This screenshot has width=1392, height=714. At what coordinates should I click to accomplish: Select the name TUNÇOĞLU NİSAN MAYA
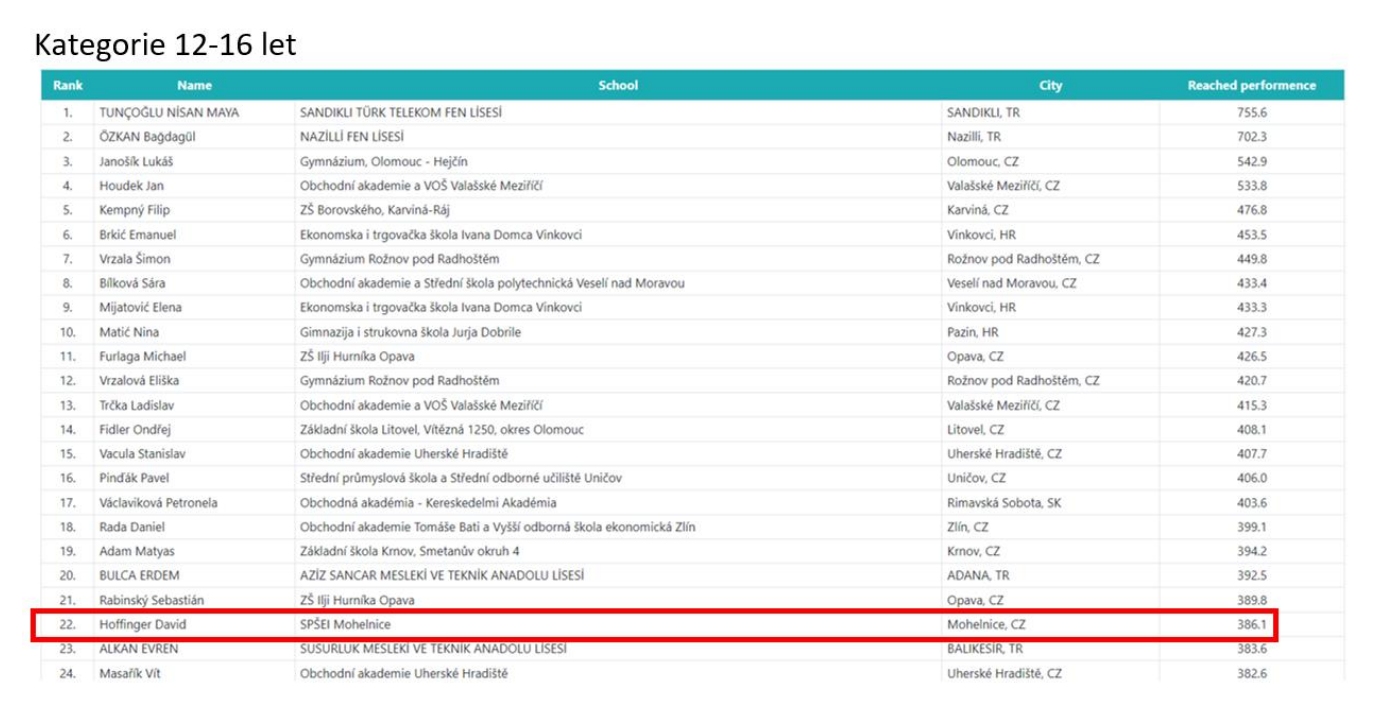pos(169,113)
